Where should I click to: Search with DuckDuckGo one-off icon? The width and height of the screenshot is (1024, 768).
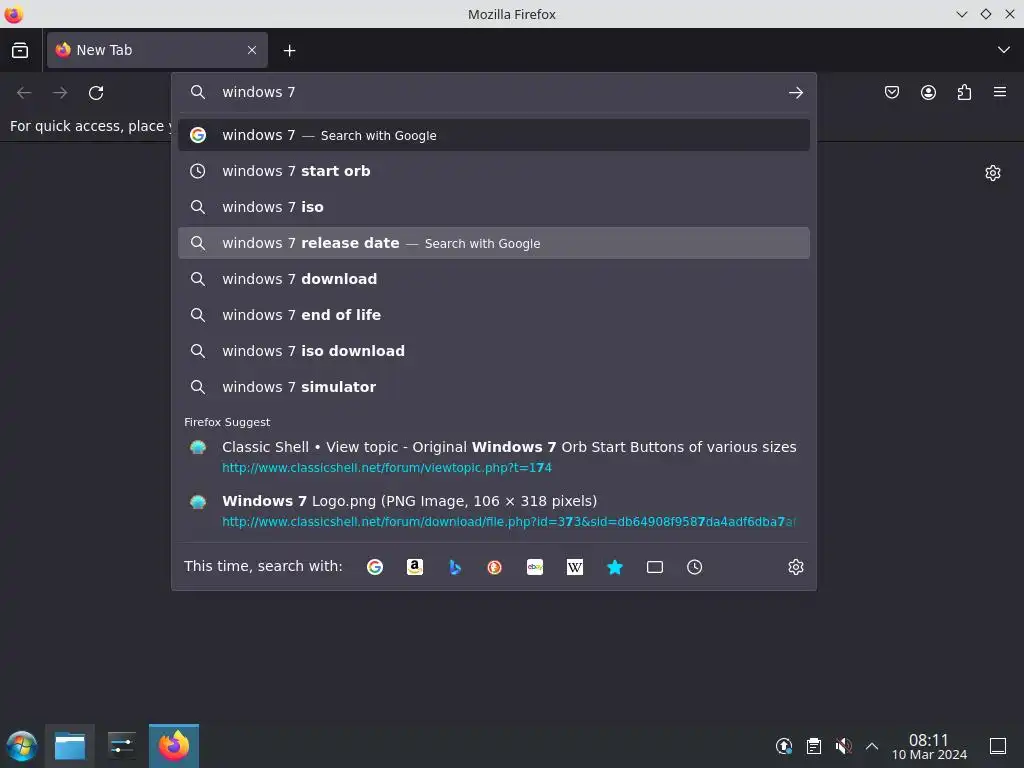[494, 567]
